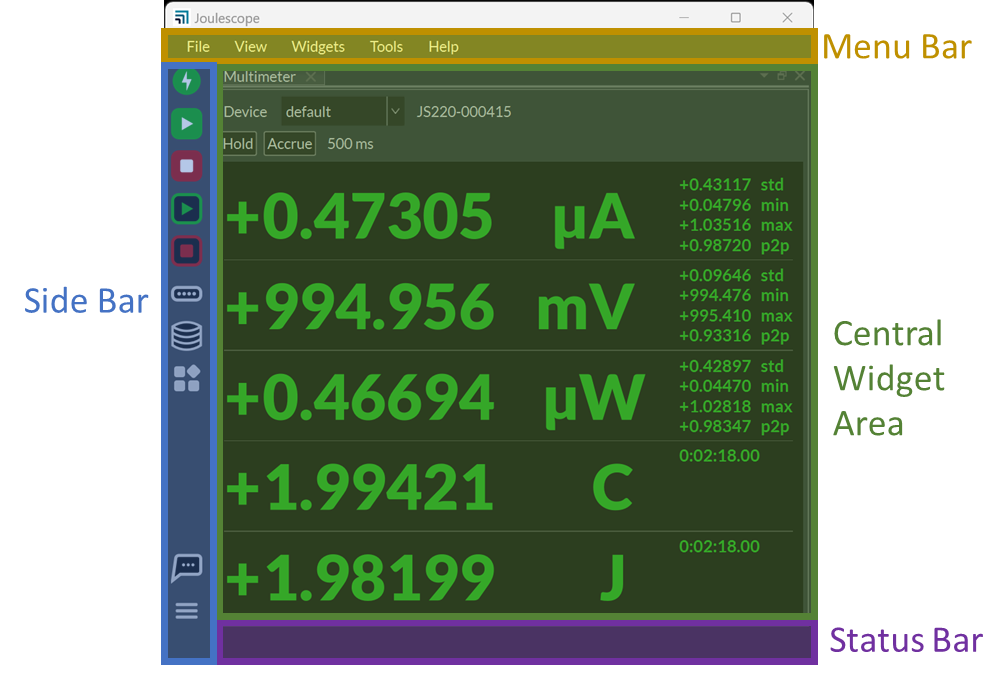This screenshot has height=685, width=1007.
Task: Open the File menu
Action: (x=198, y=47)
